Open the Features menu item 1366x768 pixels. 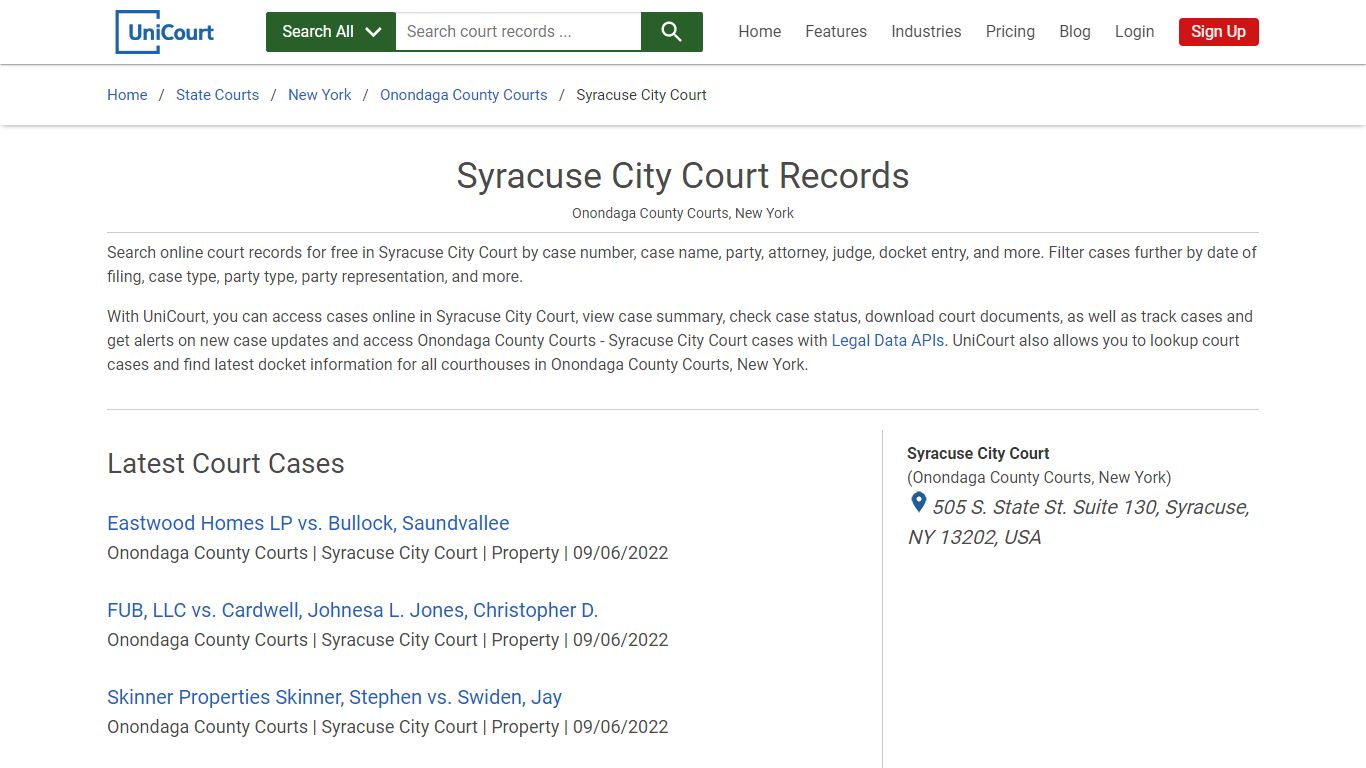836,32
